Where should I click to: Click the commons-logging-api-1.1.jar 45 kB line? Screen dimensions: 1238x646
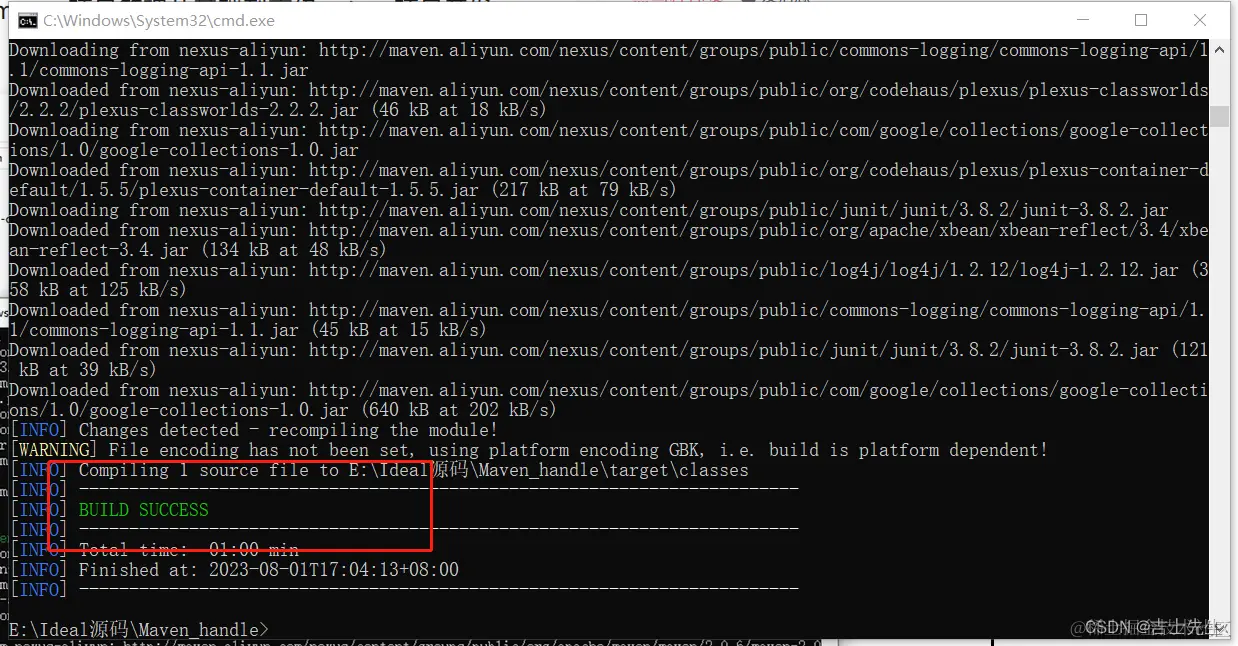(609, 320)
